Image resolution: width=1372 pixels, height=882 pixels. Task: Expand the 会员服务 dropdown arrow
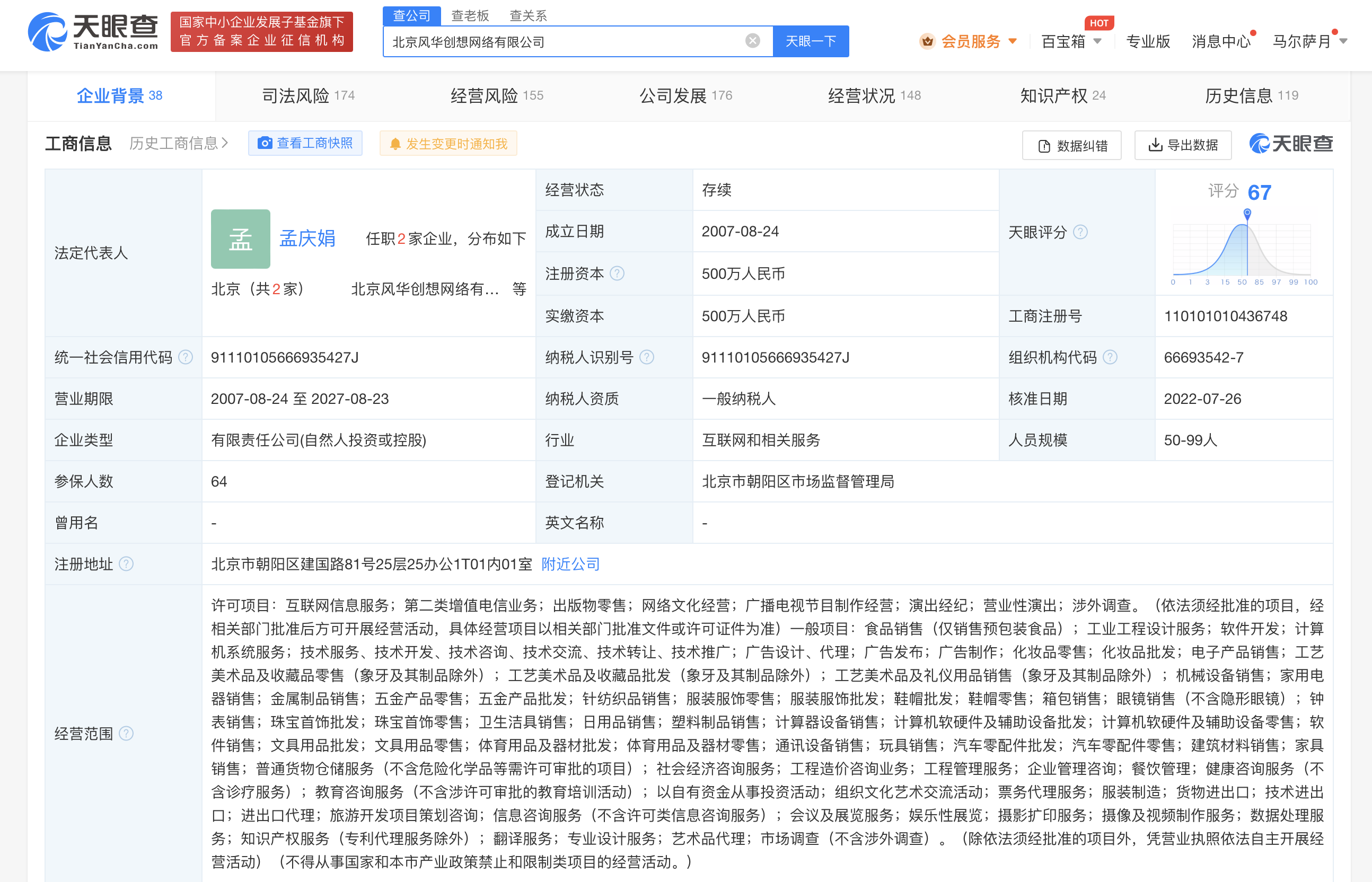pos(1012,41)
